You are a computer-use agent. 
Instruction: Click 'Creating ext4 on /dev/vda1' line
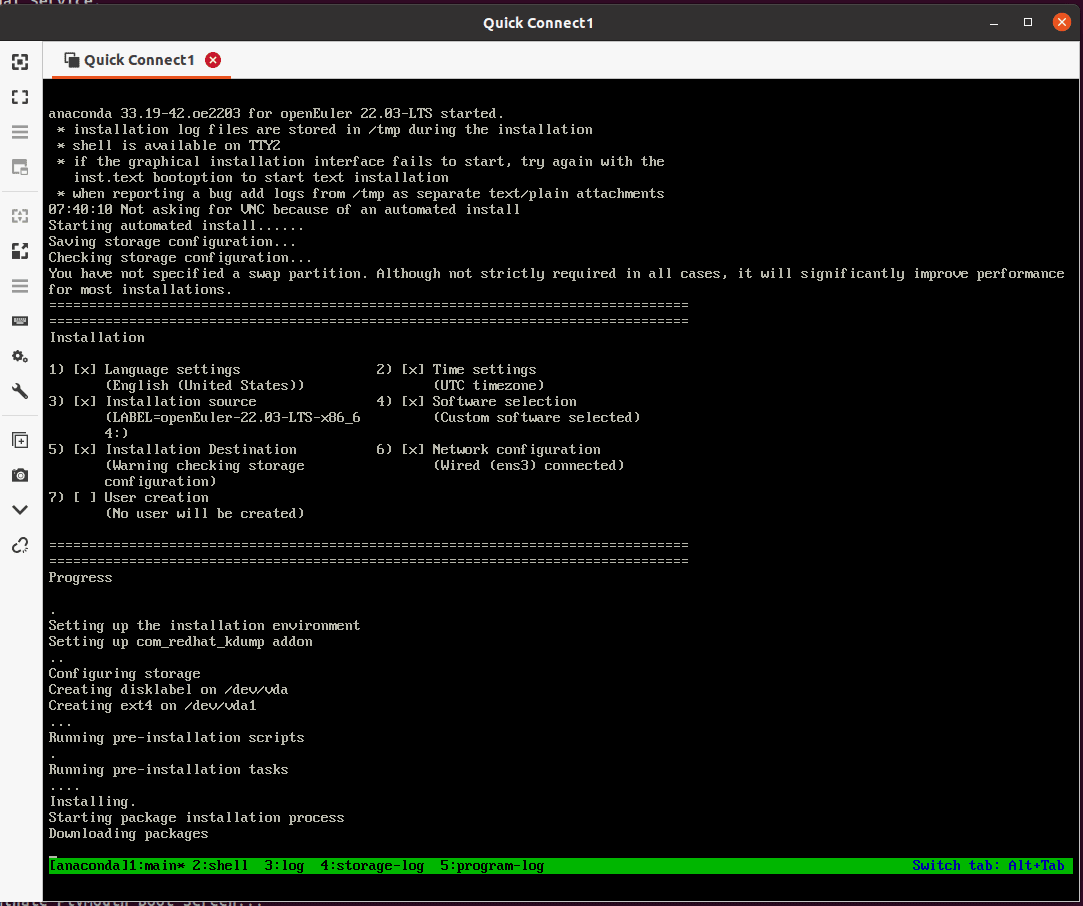click(x=153, y=706)
